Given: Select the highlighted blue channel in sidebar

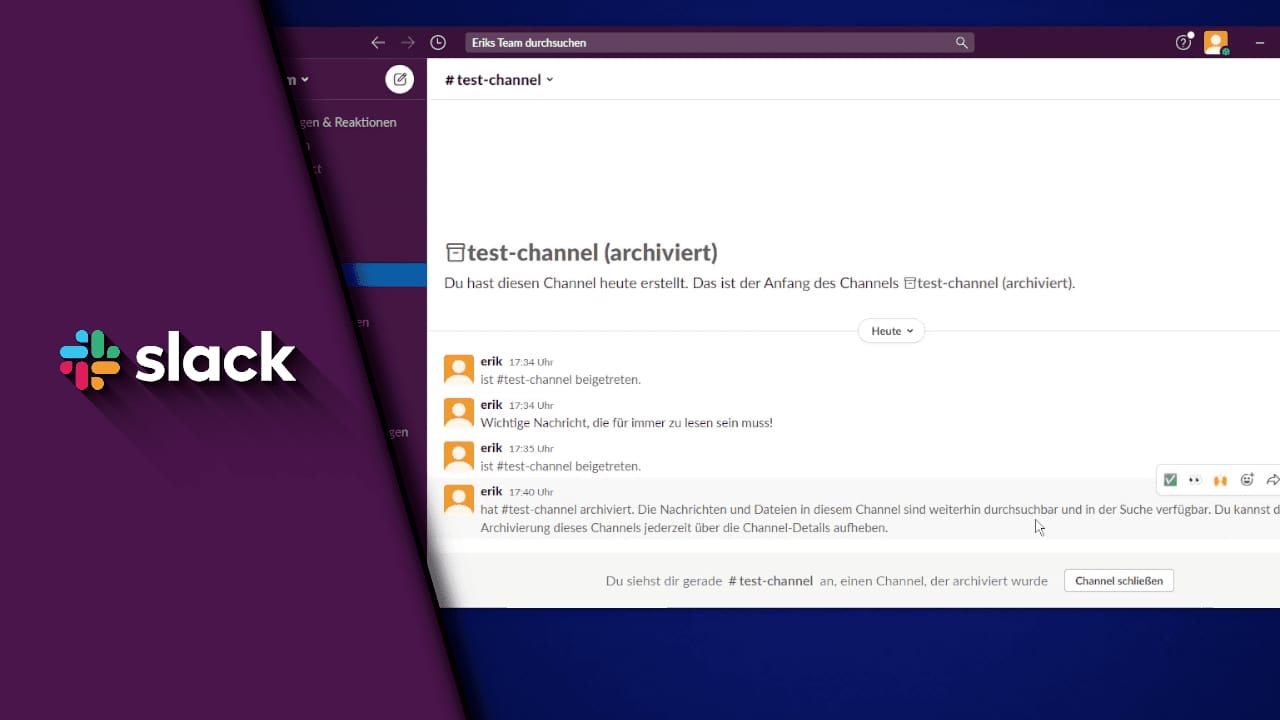Looking at the screenshot, I should tap(384, 275).
